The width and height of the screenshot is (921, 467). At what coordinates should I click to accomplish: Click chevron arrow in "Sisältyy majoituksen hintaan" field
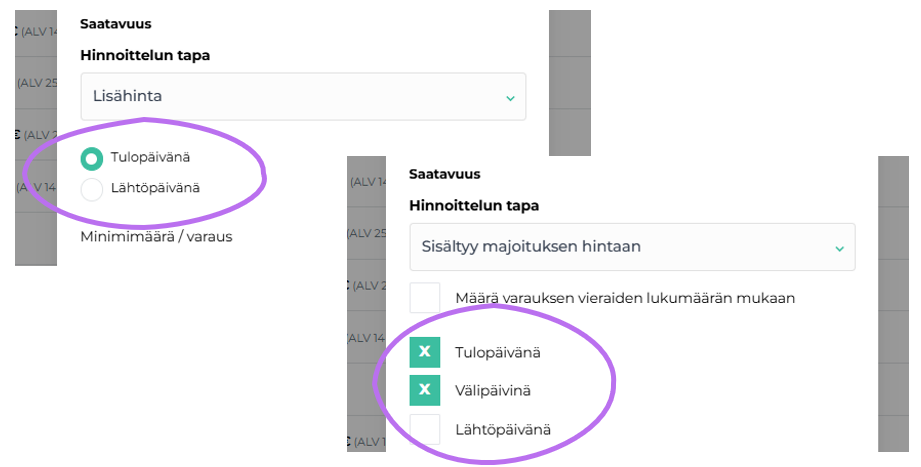pyautogui.click(x=840, y=247)
